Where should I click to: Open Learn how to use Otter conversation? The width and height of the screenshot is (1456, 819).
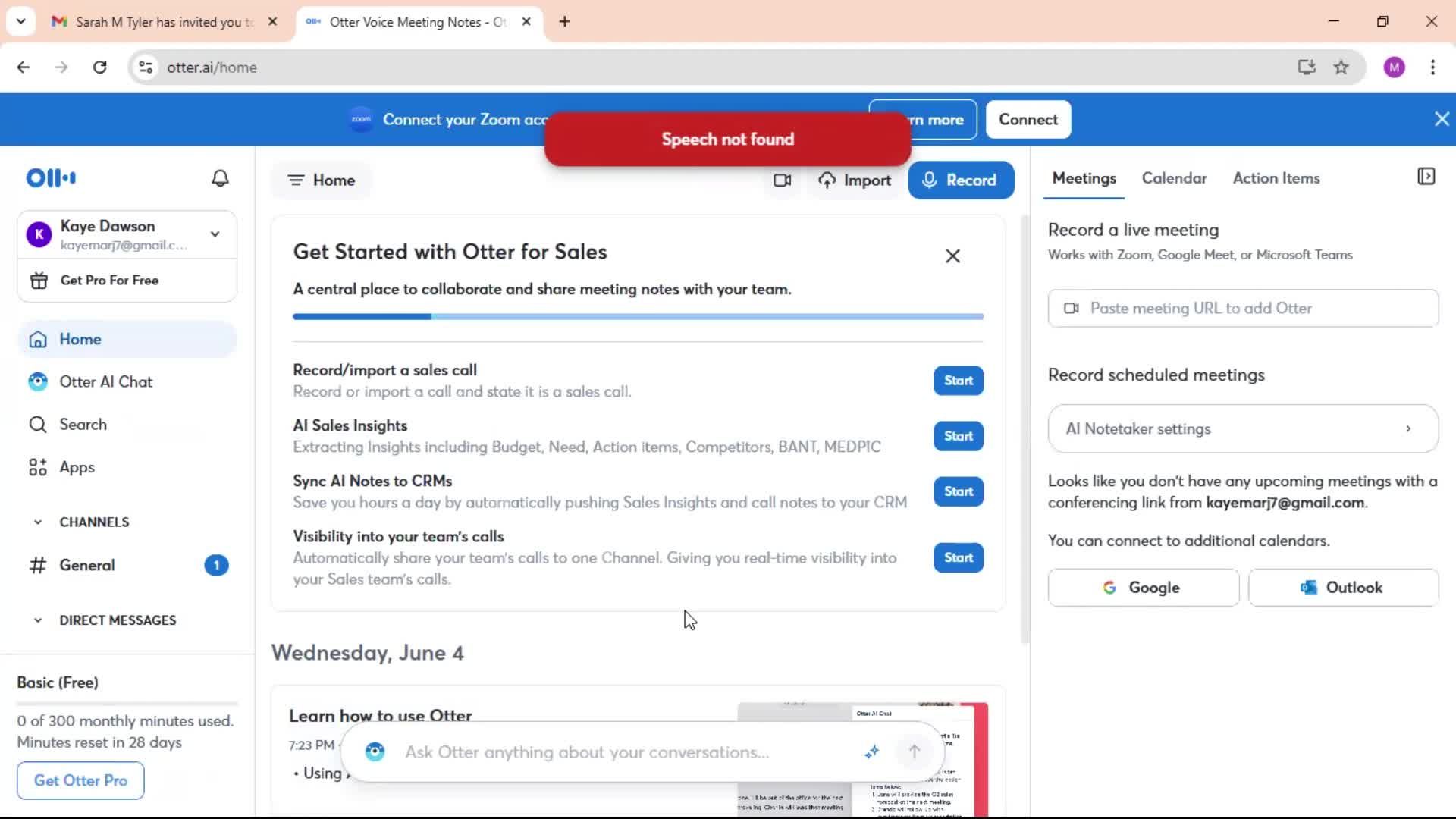(x=381, y=715)
